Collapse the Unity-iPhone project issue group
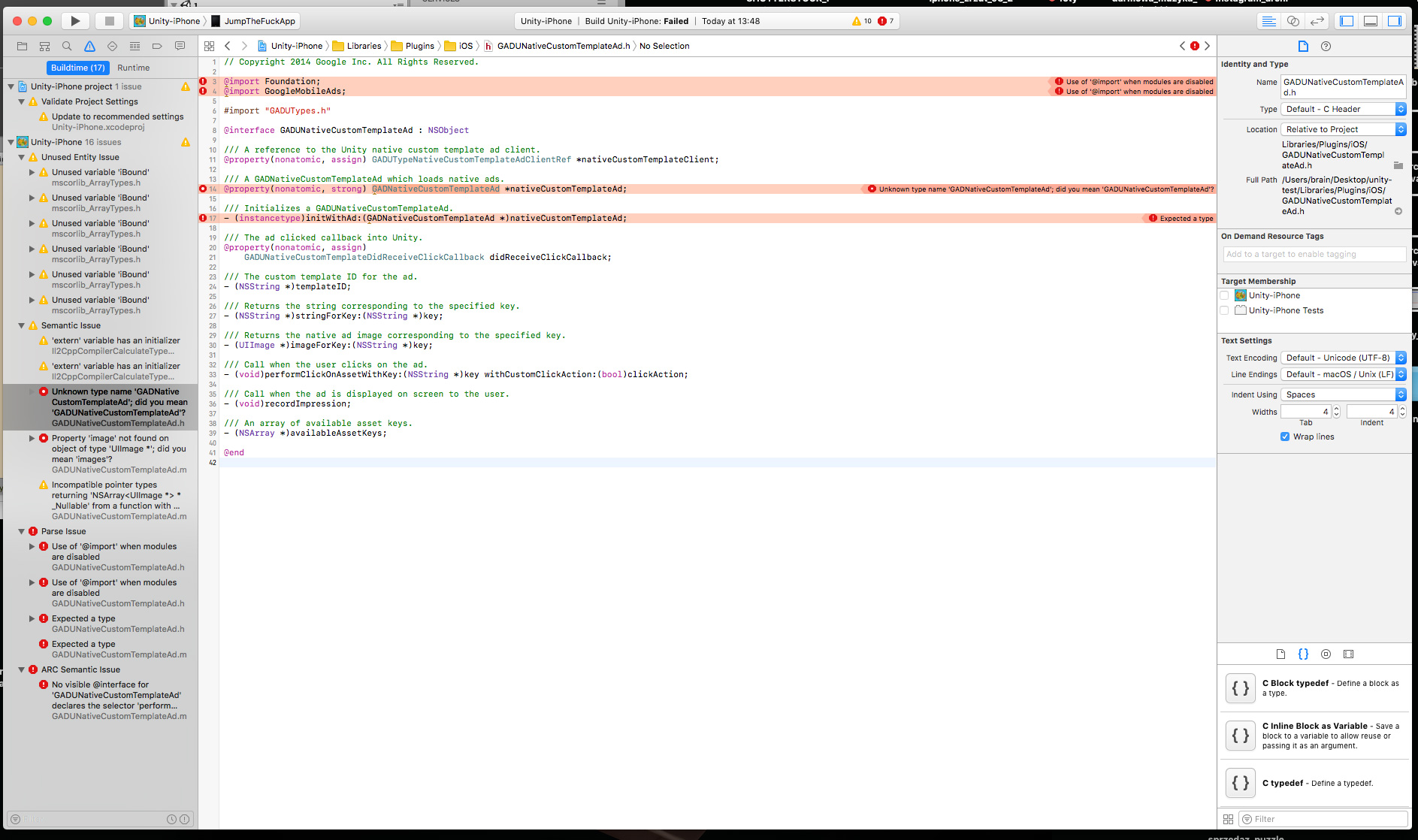 11,86
